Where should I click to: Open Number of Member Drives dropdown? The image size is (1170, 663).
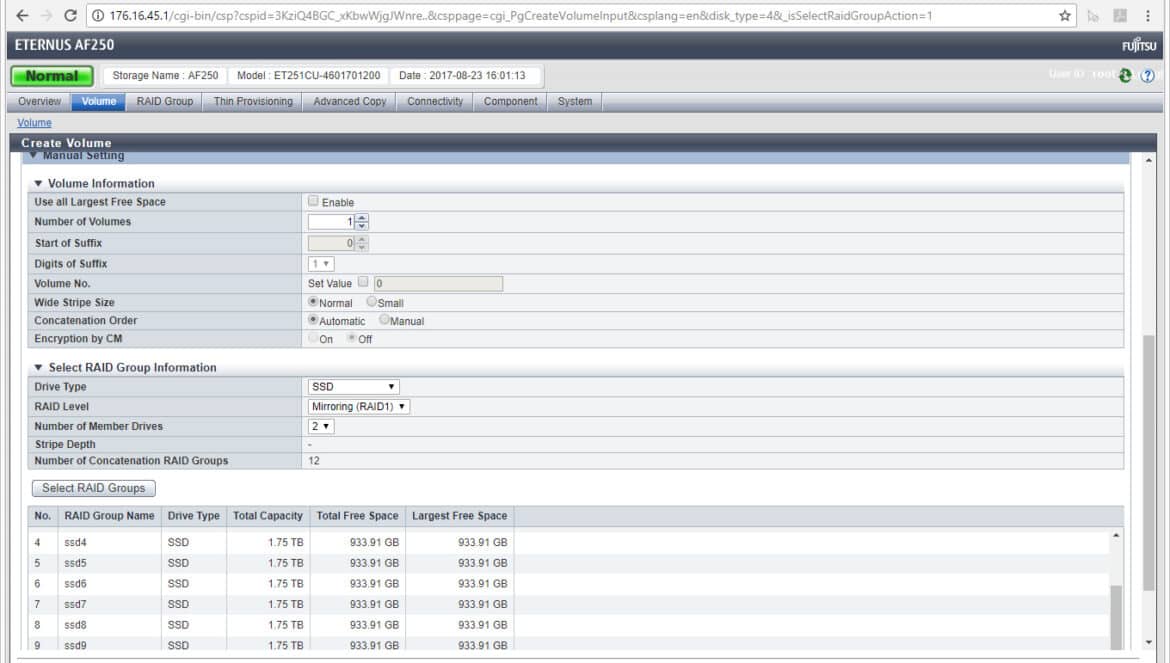coord(321,427)
